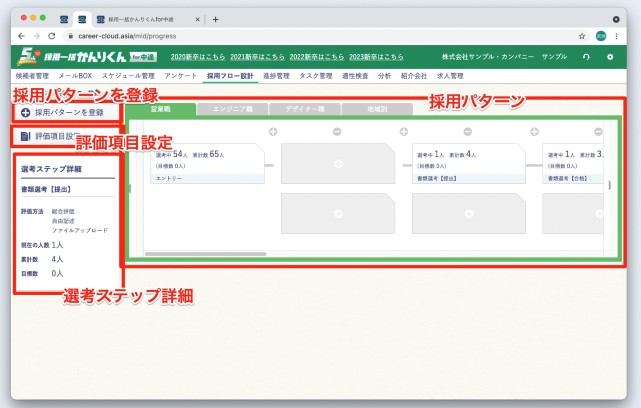641x408 pixels.
Task: Open the 進捗管理 menu
Action: (x=276, y=76)
